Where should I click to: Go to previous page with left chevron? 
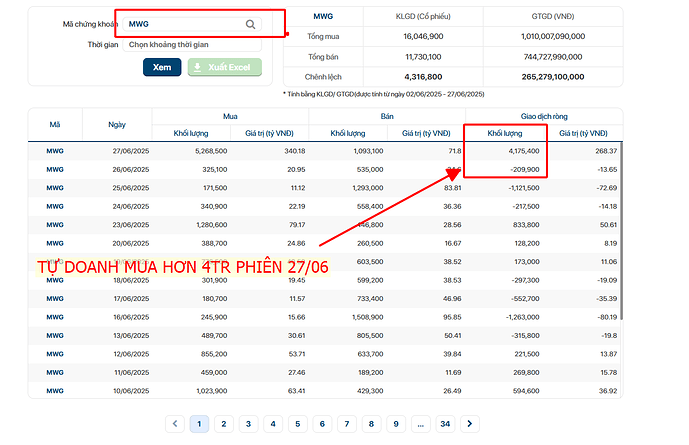[x=175, y=423]
